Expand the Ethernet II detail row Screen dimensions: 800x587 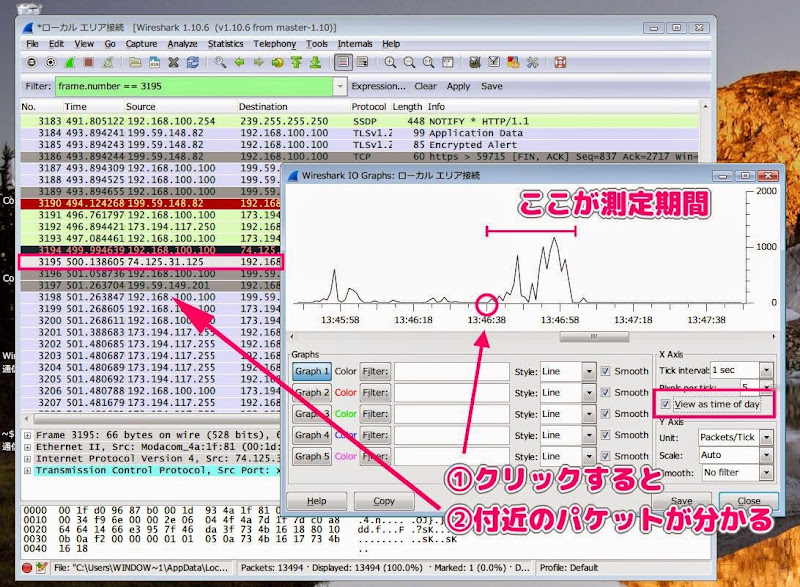pos(28,447)
